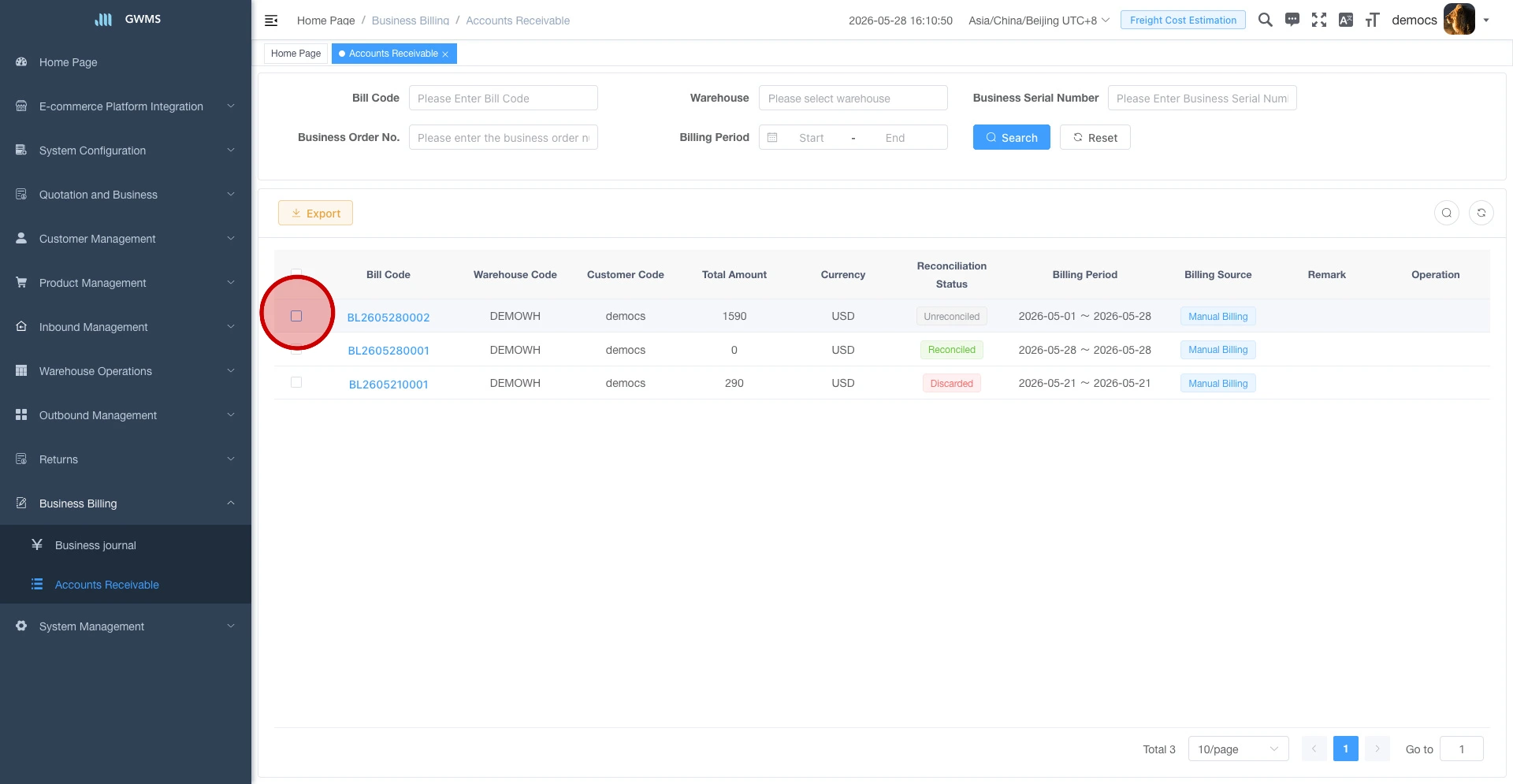1513x784 pixels.
Task: Toggle the sidebar collapse hamburger icon
Action: [x=271, y=20]
